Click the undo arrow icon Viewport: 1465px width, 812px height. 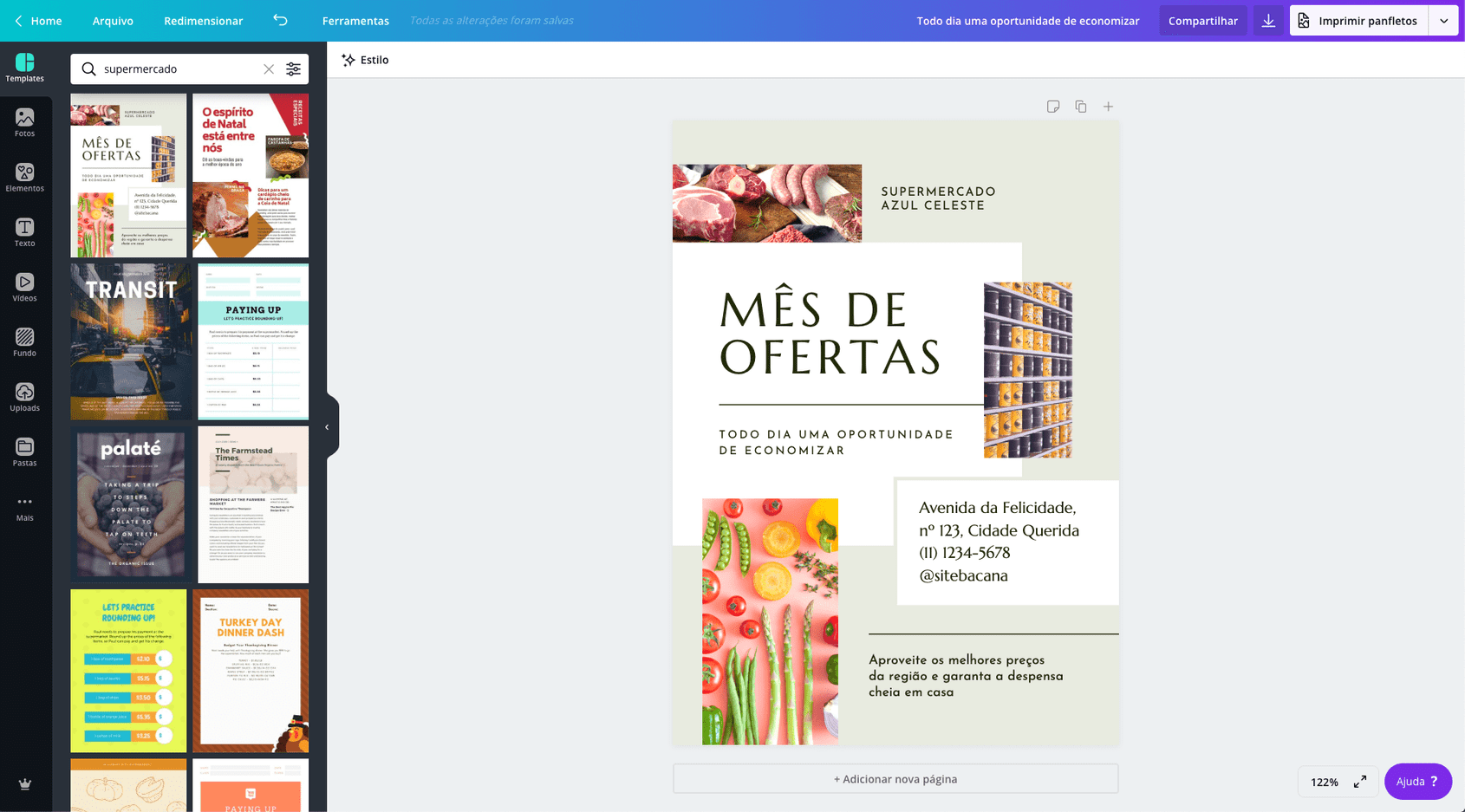[280, 20]
